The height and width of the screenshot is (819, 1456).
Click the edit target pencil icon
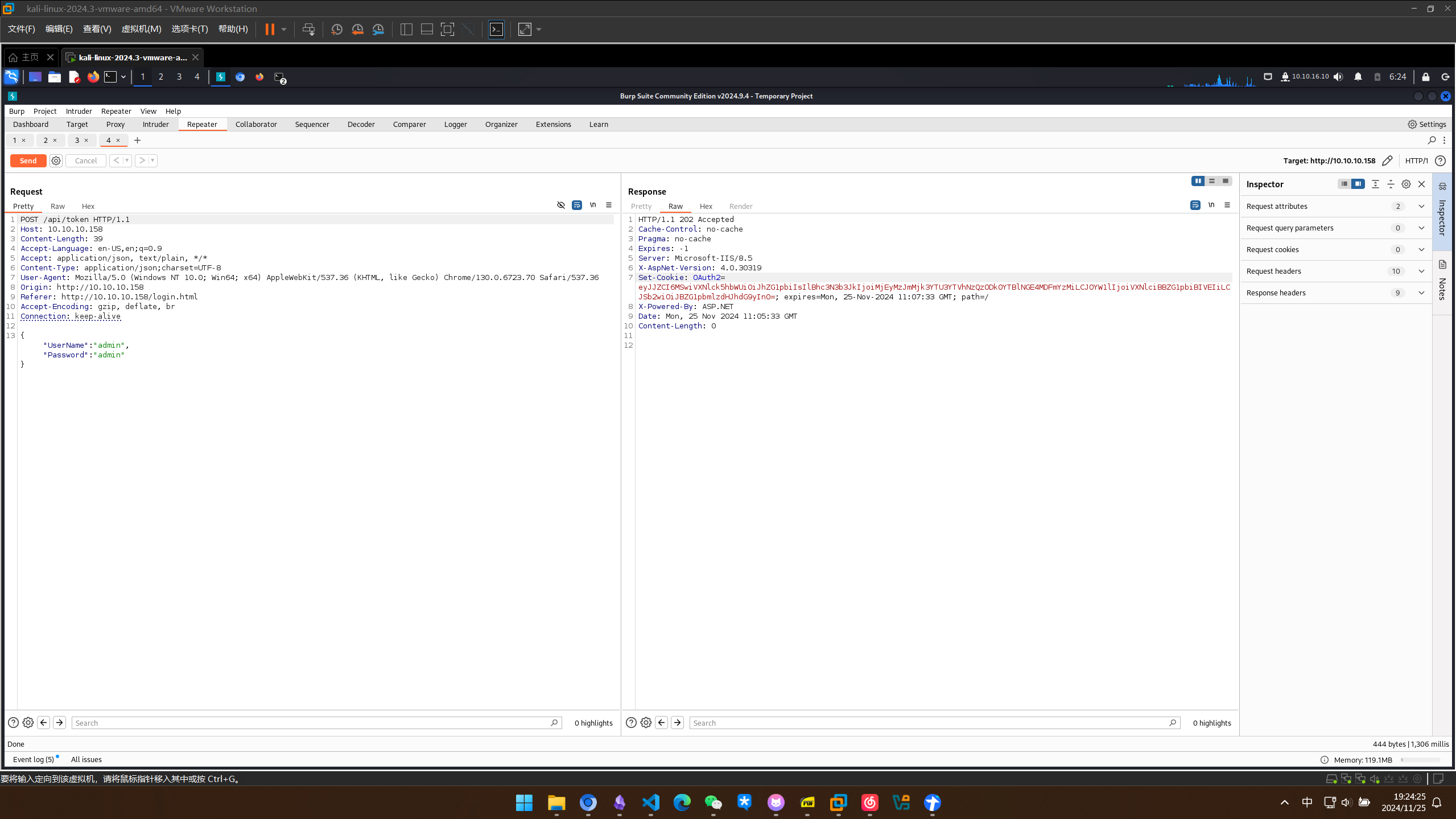coord(1387,160)
